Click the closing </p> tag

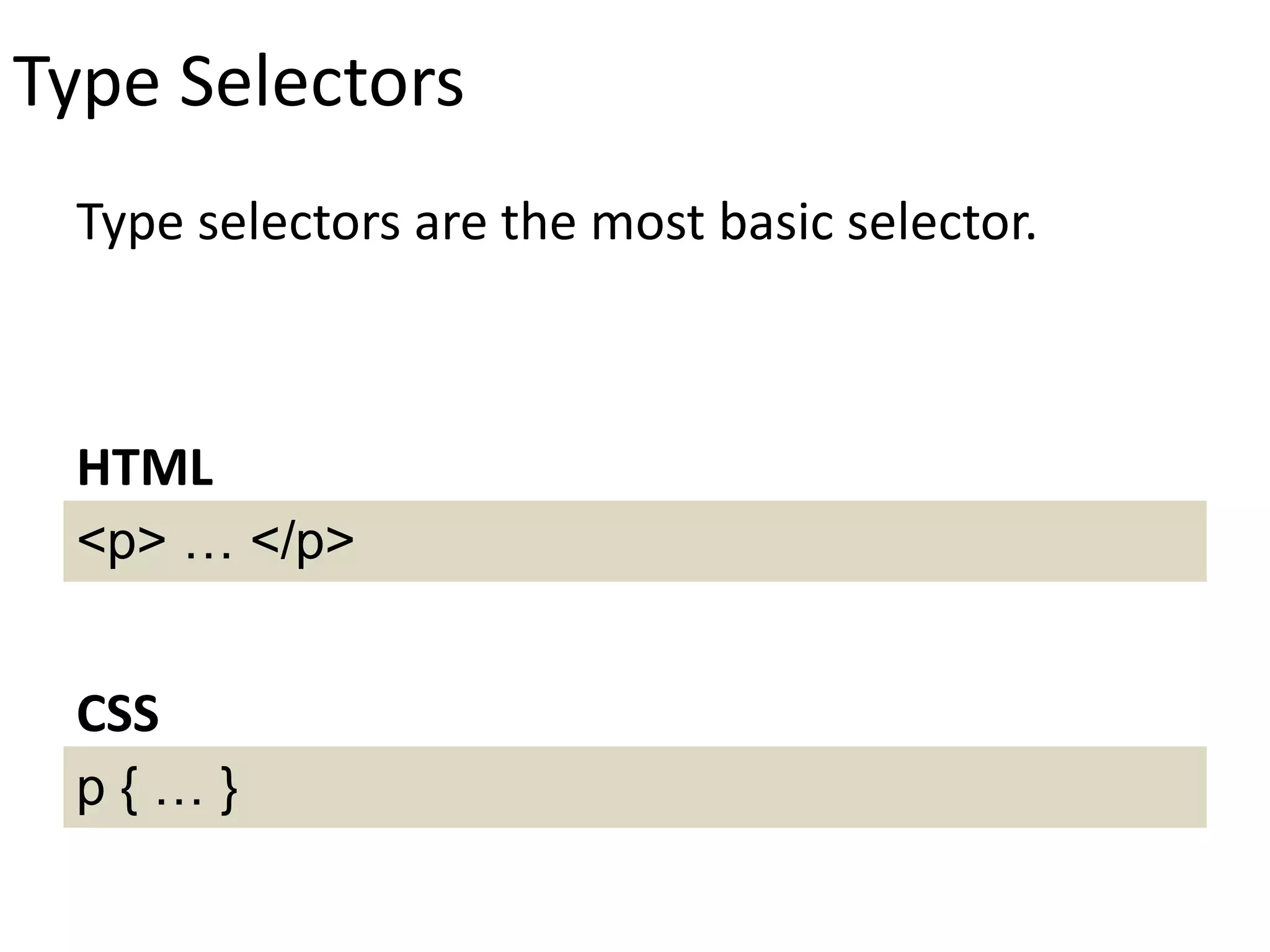[303, 541]
